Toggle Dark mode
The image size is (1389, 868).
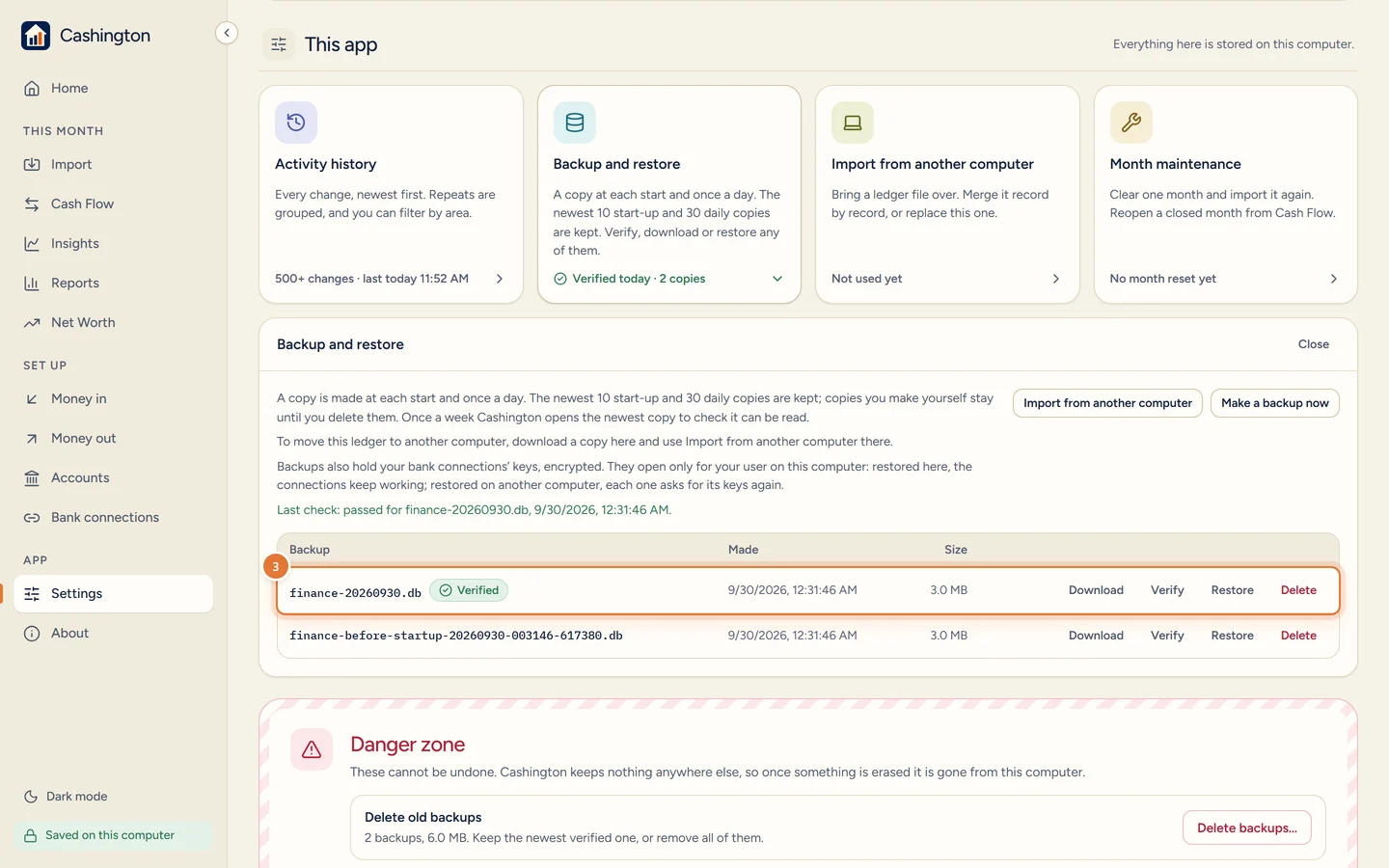click(66, 797)
